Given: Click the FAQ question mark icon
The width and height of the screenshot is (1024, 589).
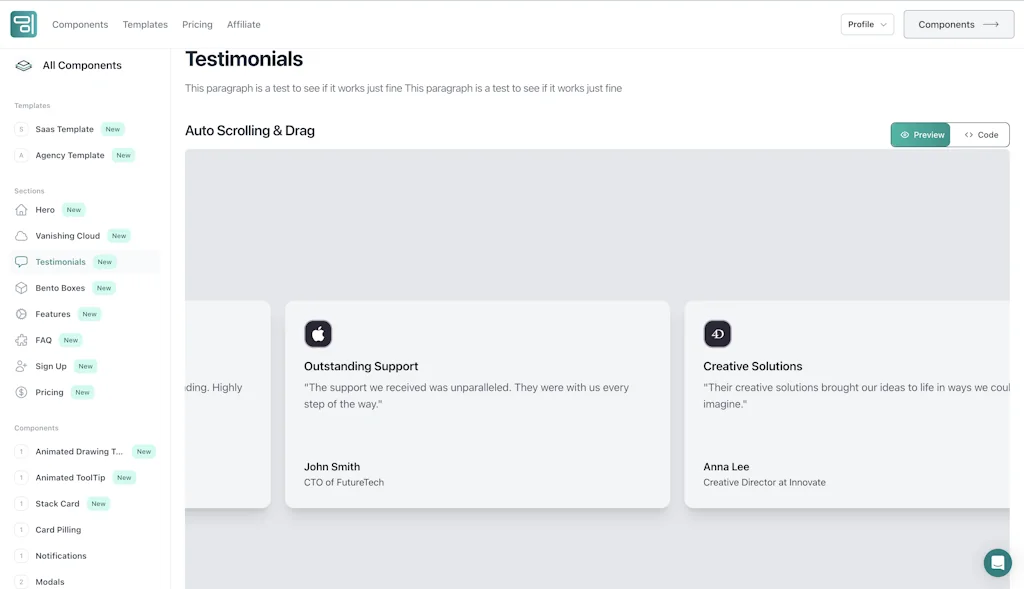Looking at the screenshot, I should pyautogui.click(x=21, y=340).
